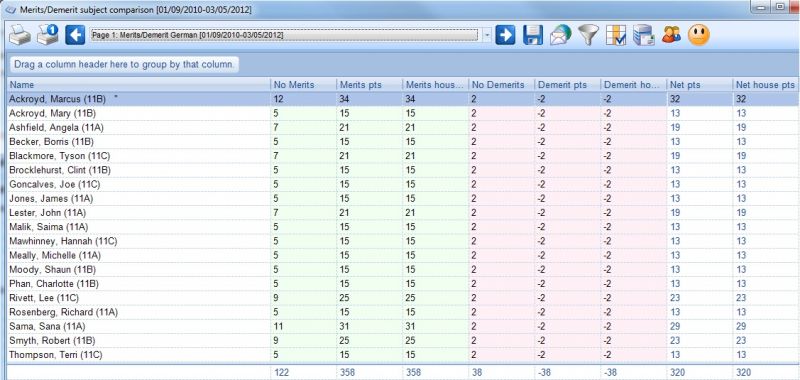
Task: Select row Rivett, Lee (11C)
Action: (403, 298)
